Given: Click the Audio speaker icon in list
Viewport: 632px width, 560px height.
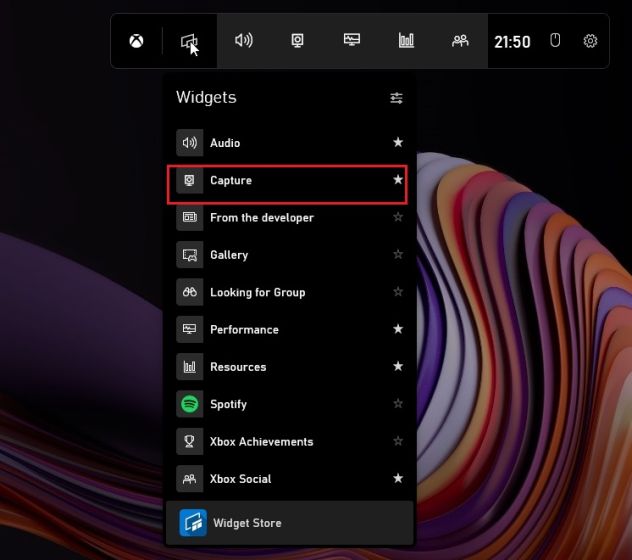Looking at the screenshot, I should tap(189, 143).
